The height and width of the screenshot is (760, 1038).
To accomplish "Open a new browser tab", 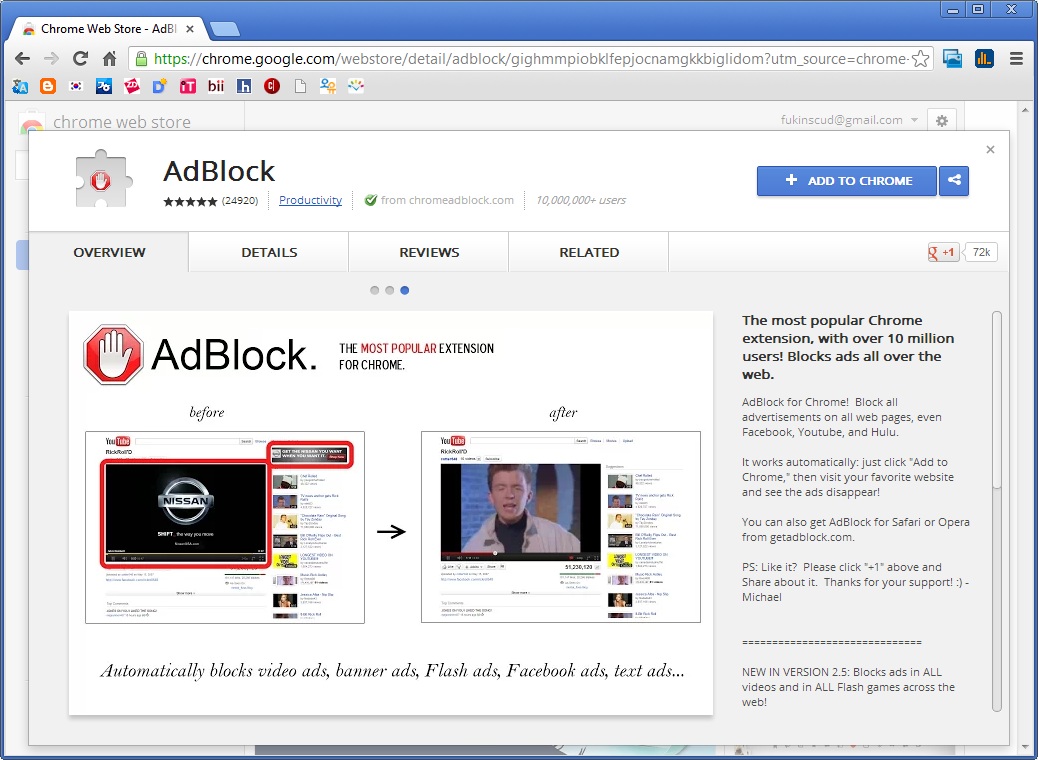I will (x=225, y=30).
